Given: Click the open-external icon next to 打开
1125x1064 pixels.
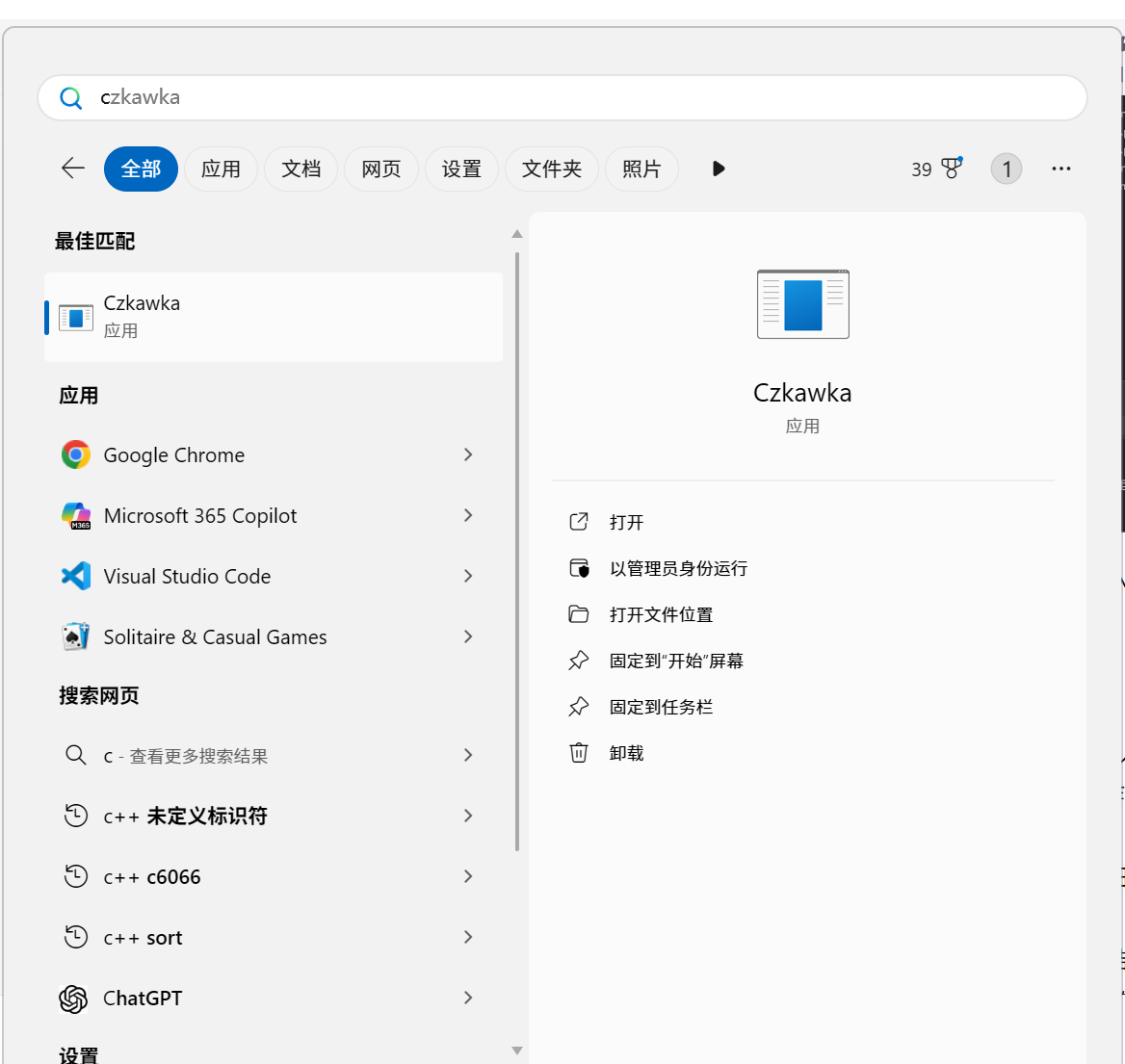Looking at the screenshot, I should click(x=578, y=522).
